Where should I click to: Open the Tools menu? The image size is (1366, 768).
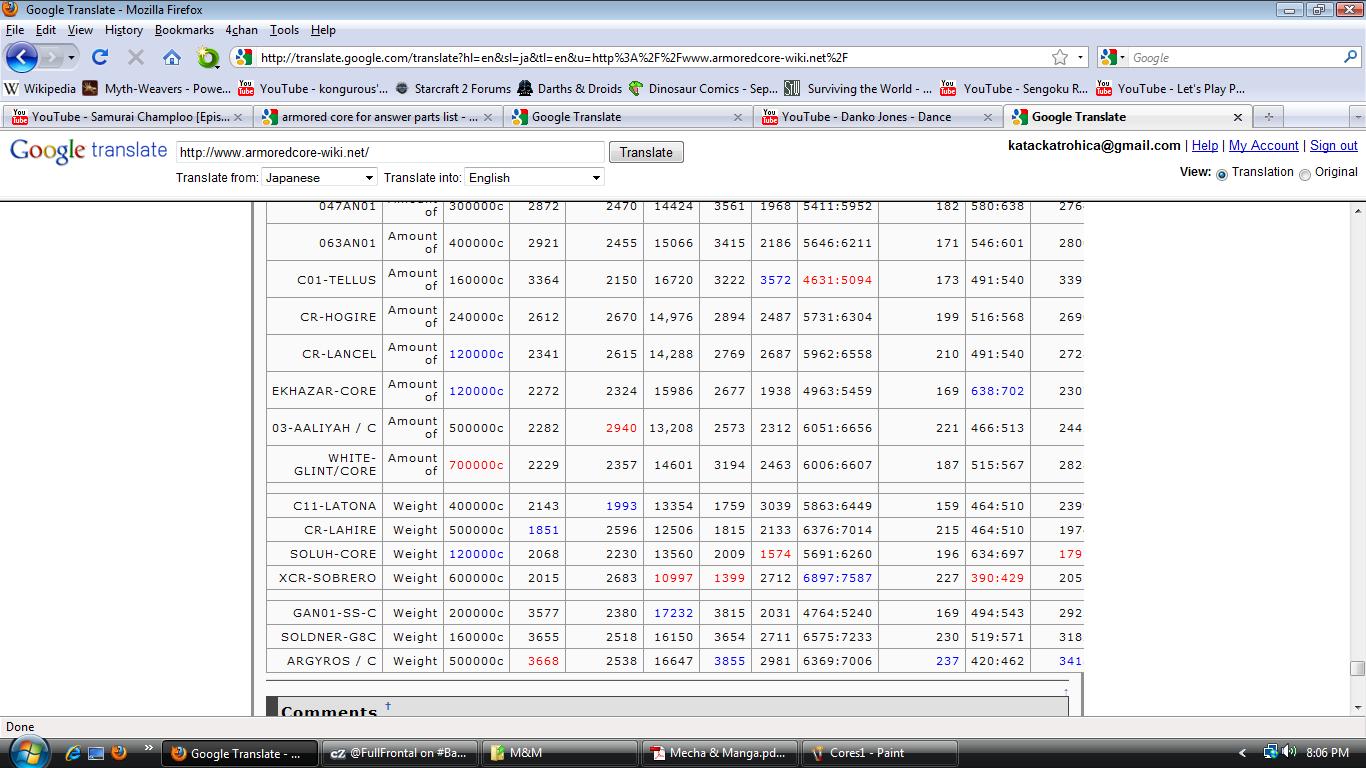pos(284,30)
